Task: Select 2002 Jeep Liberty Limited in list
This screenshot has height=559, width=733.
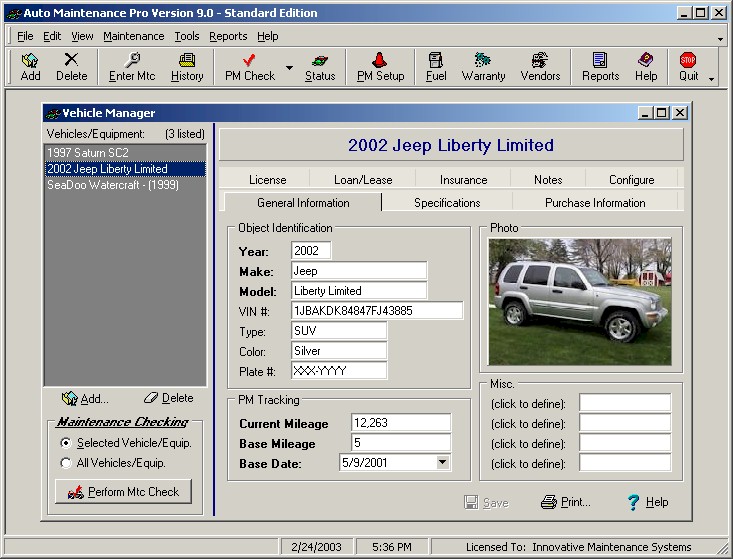Action: click(125, 169)
